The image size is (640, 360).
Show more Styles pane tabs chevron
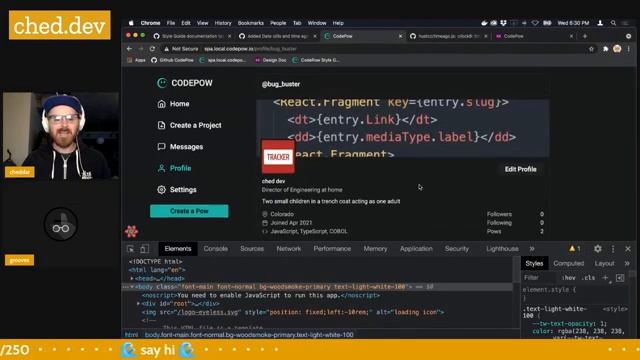[x=627, y=263]
